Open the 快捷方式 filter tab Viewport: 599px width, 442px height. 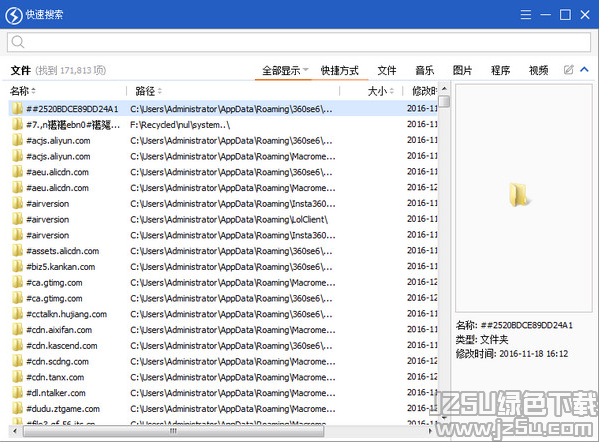340,70
